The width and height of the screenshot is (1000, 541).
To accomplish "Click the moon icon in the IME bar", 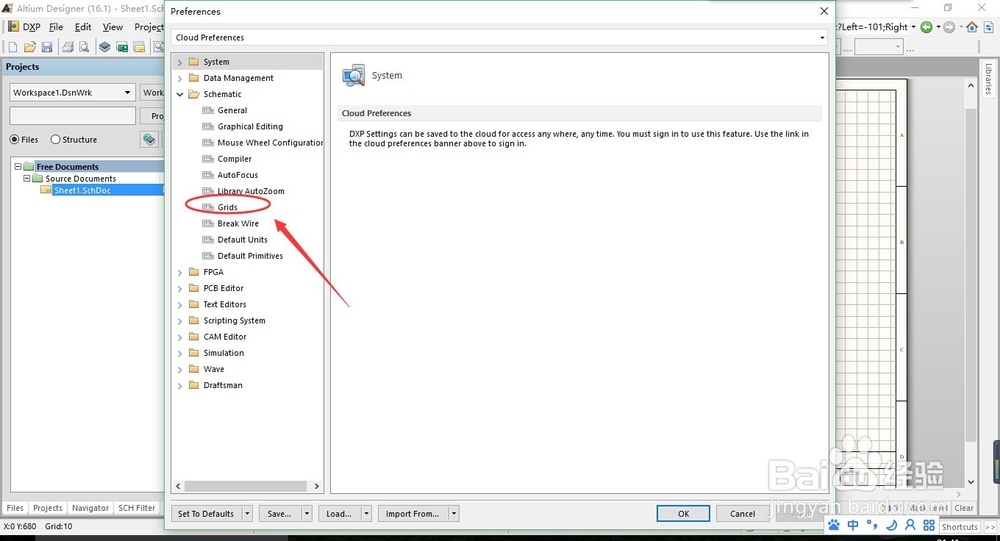I will point(891,525).
